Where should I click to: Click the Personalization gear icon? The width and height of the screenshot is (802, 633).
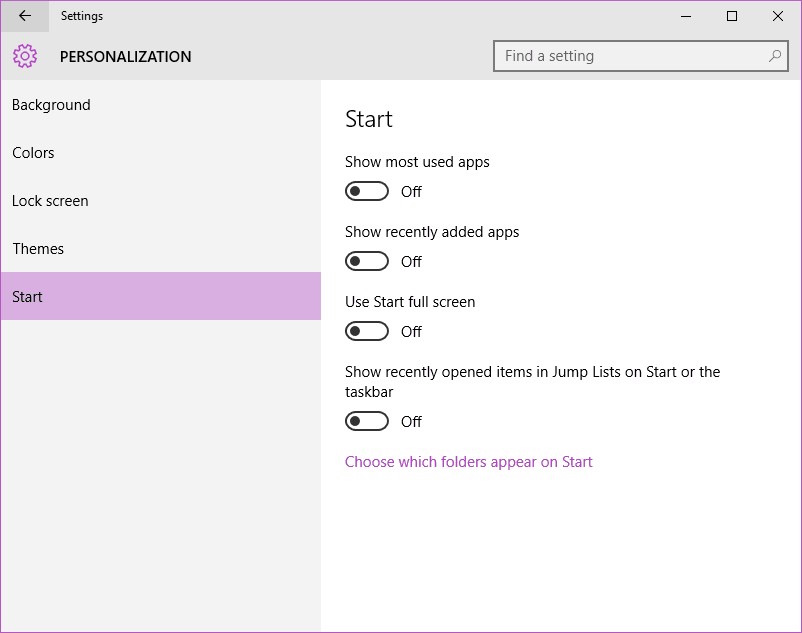(x=25, y=57)
